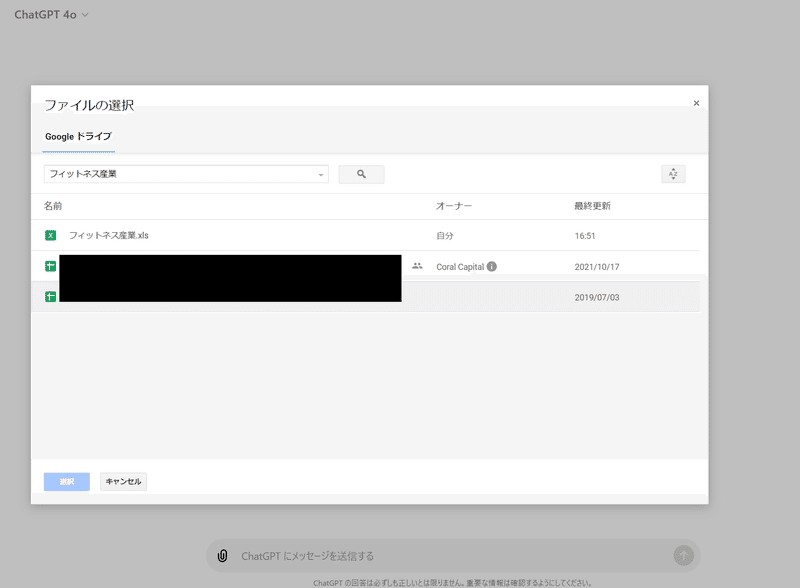Image resolution: width=800 pixels, height=588 pixels.
Task: Sort by the 最終更新 column header
Action: [x=592, y=206]
